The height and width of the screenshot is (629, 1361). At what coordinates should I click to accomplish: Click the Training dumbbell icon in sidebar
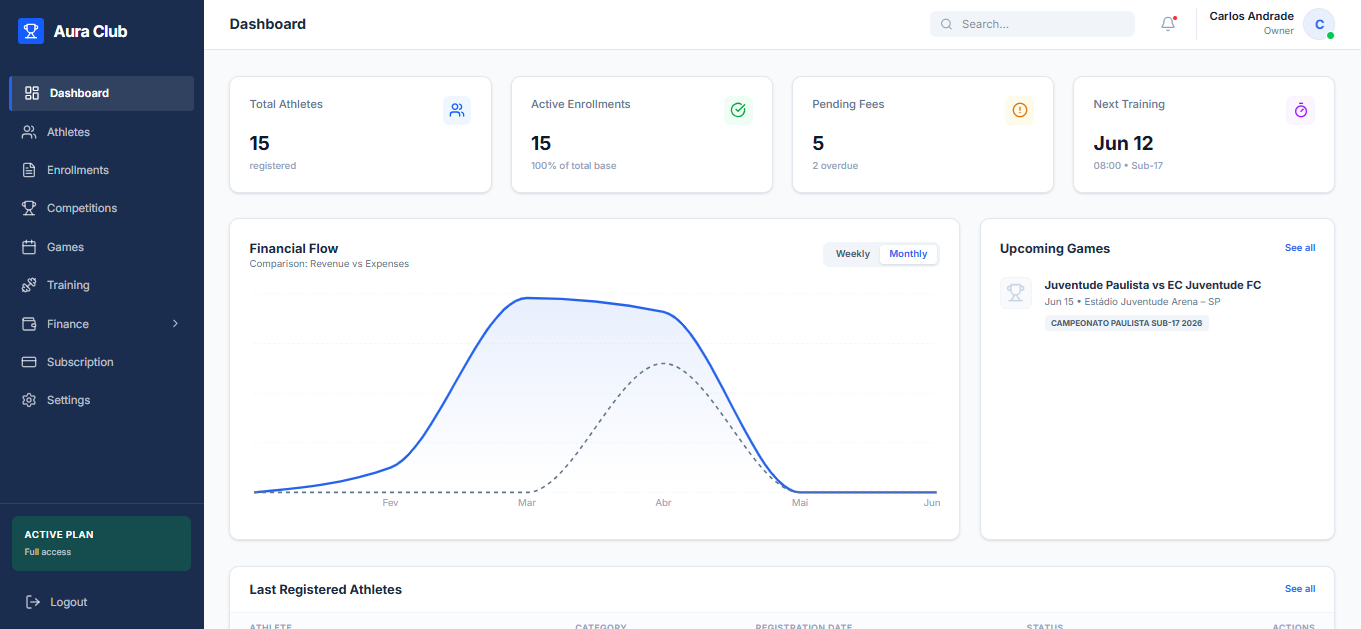point(29,285)
